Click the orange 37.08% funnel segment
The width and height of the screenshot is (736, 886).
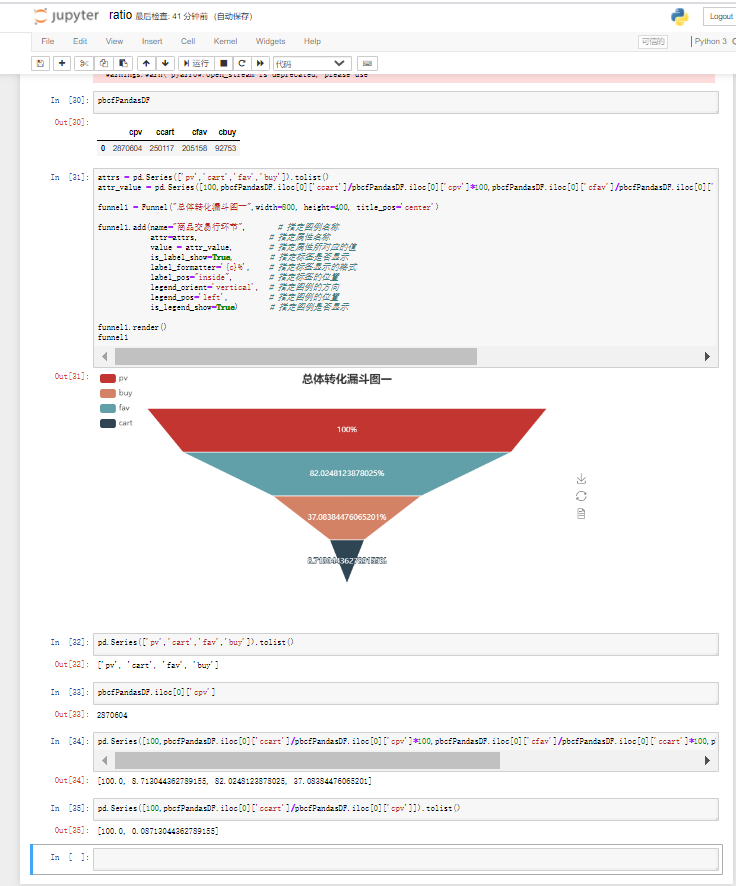pos(347,517)
